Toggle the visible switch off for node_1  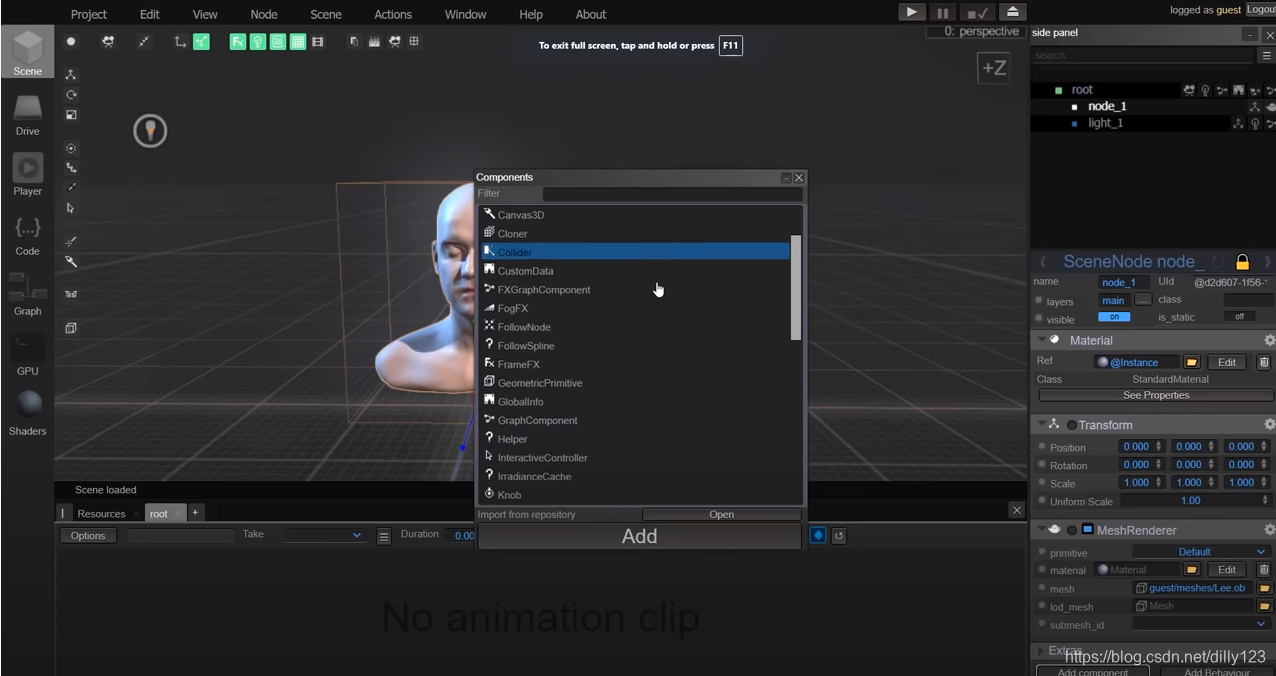click(x=1113, y=317)
